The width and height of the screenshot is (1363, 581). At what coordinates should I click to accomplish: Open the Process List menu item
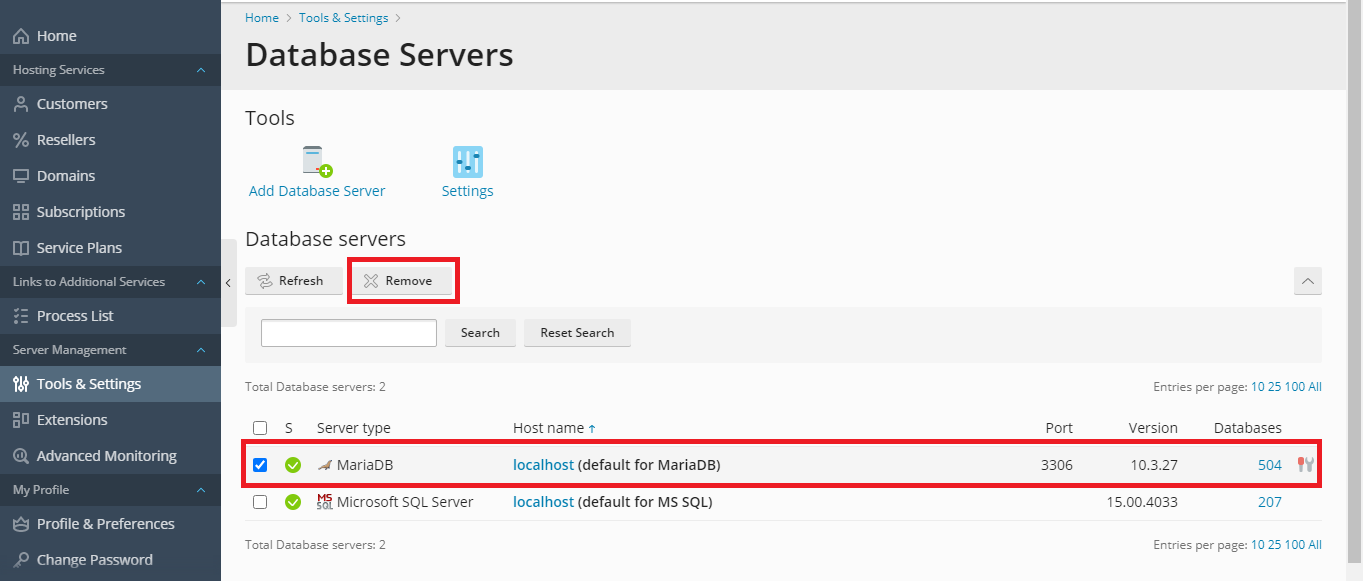[x=110, y=316]
